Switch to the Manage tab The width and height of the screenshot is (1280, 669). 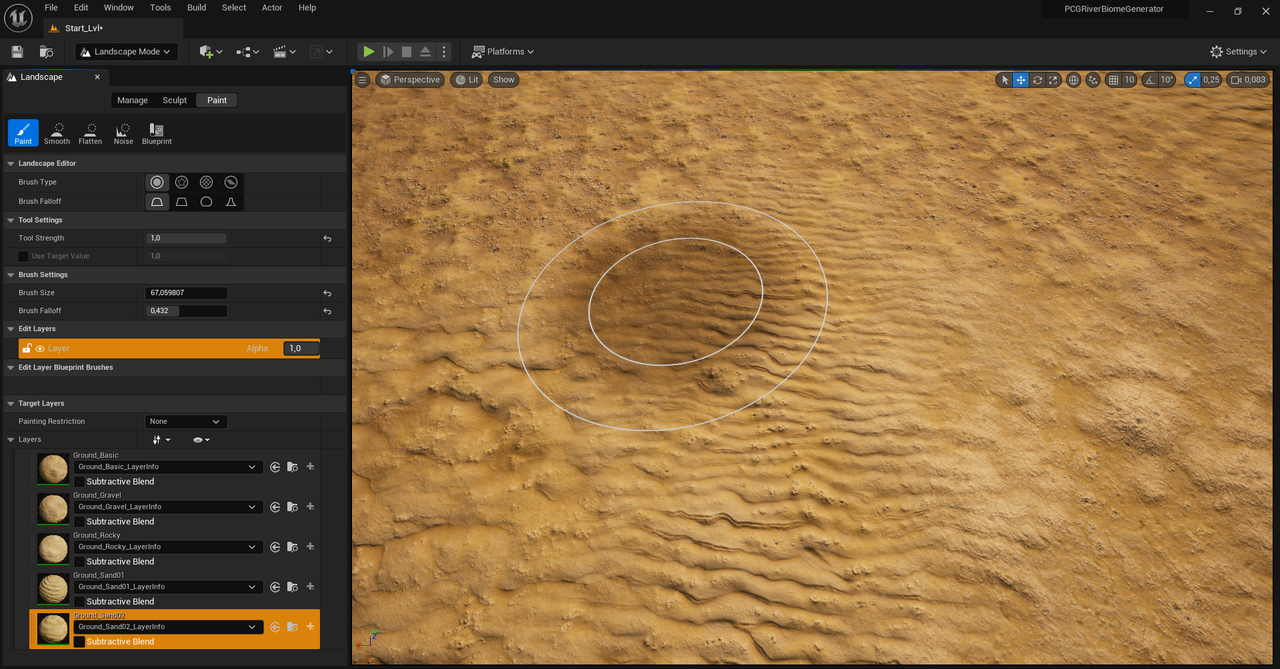(132, 100)
